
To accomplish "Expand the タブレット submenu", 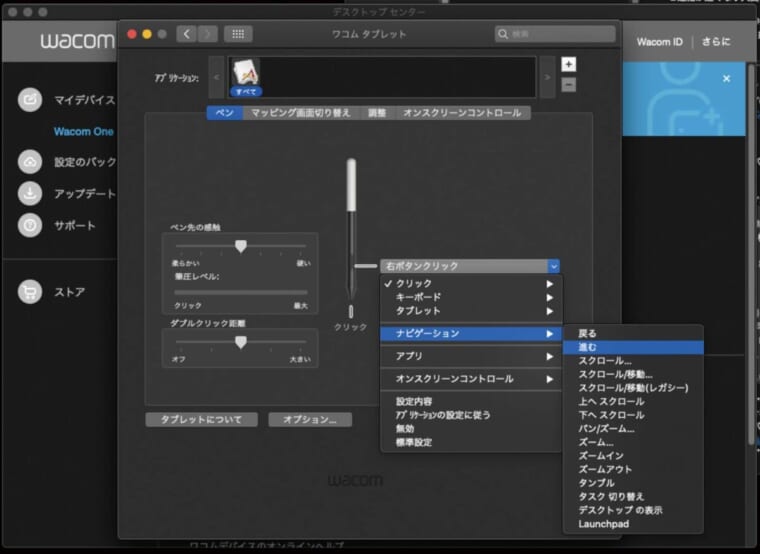I will 471,311.
